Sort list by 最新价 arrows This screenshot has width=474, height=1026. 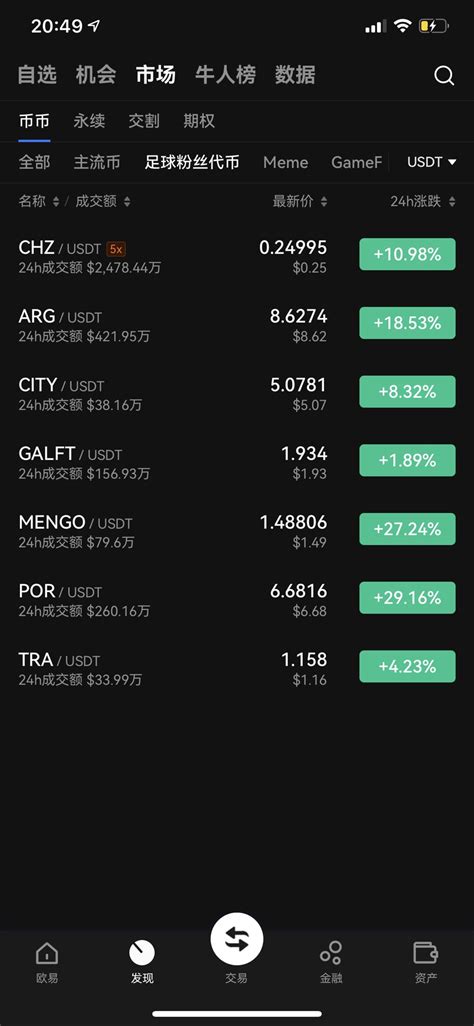click(x=323, y=202)
